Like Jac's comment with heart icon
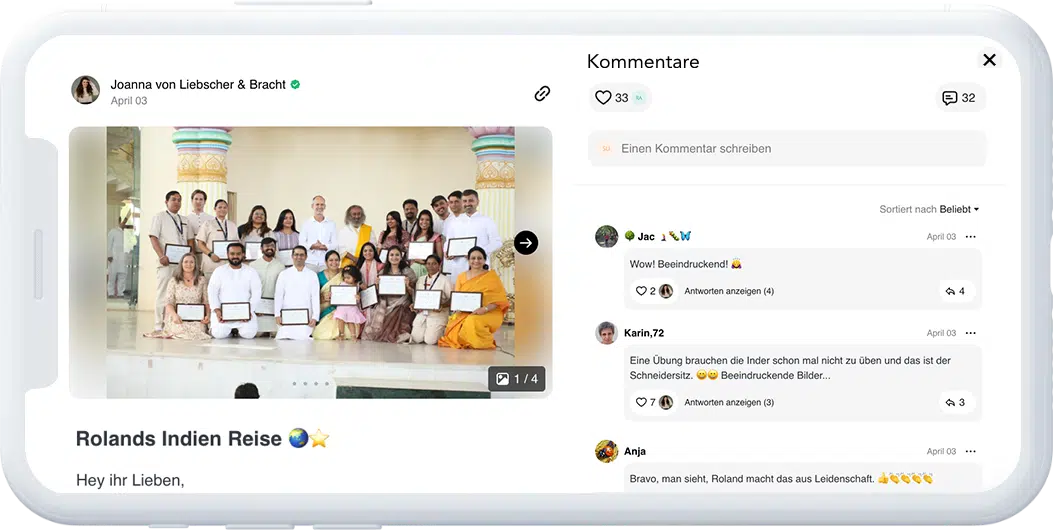 [641, 291]
